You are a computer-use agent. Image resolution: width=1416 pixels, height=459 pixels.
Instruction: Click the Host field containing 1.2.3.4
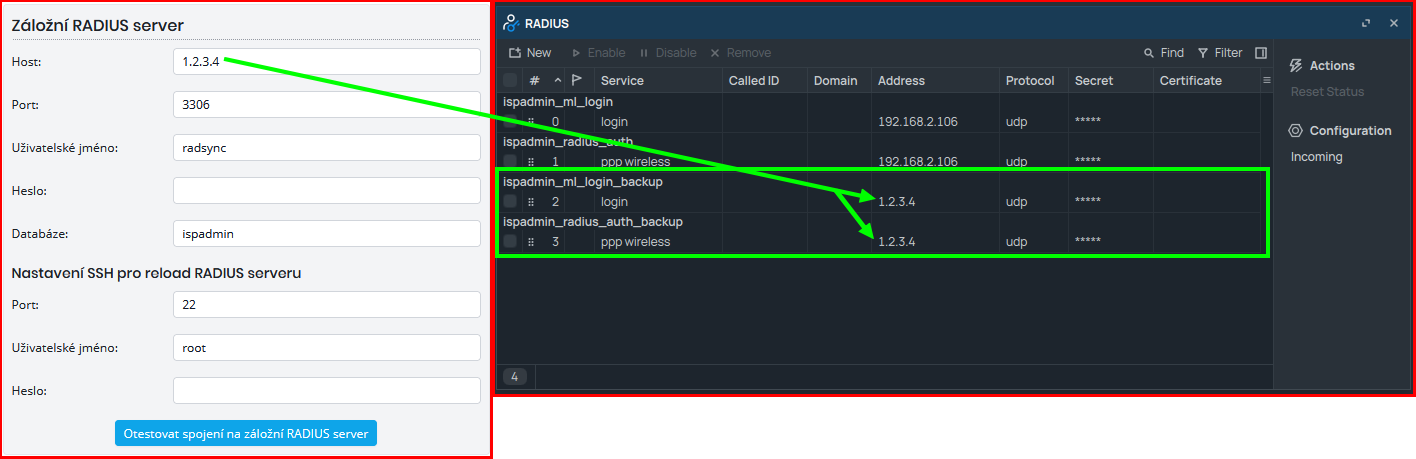[327, 62]
